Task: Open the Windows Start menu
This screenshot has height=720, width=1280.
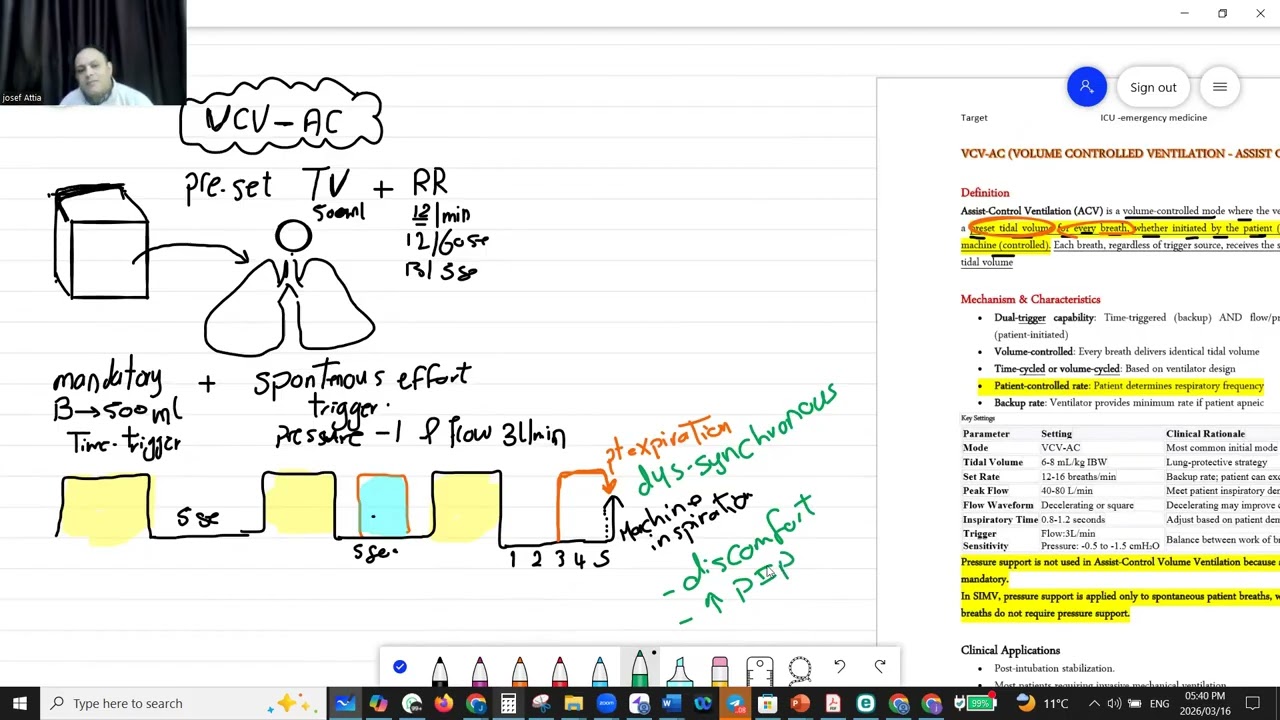Action: pyautogui.click(x=20, y=703)
